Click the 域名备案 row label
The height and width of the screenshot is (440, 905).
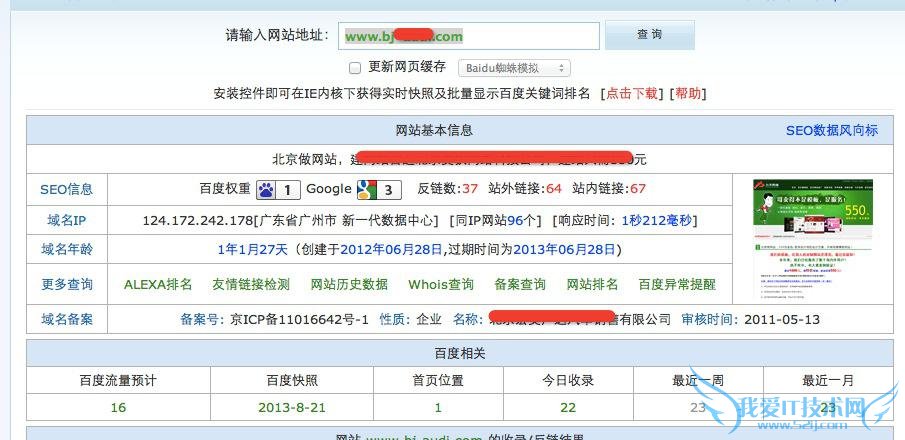coord(66,319)
